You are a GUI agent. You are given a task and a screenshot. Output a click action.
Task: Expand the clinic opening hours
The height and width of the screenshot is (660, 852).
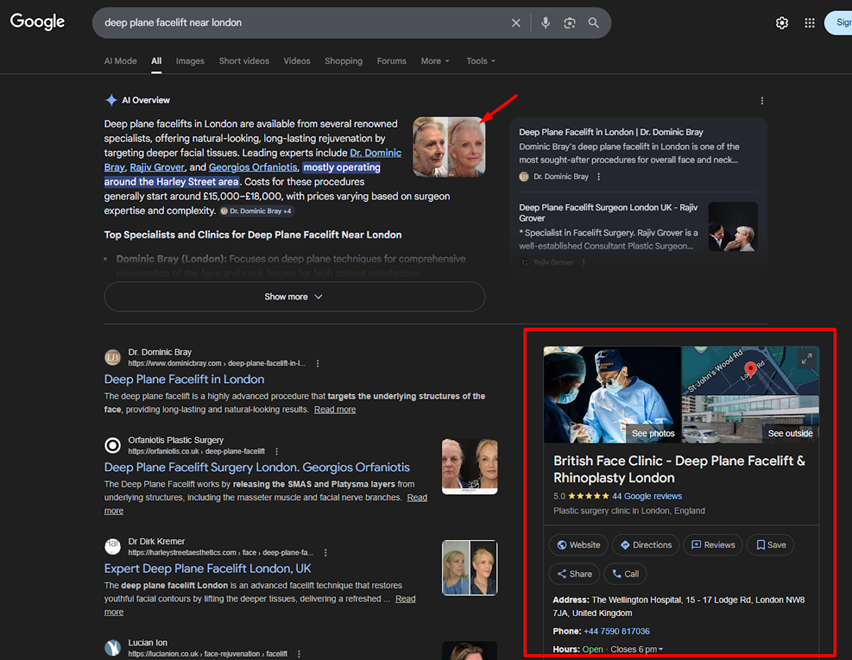click(660, 650)
